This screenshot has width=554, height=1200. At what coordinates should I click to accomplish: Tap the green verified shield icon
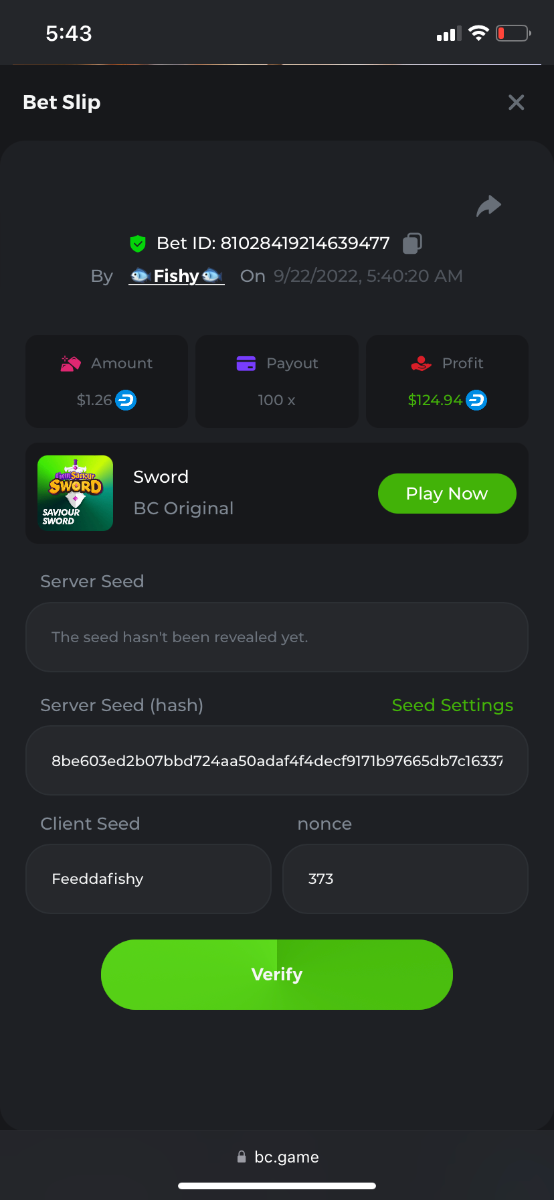pos(138,243)
